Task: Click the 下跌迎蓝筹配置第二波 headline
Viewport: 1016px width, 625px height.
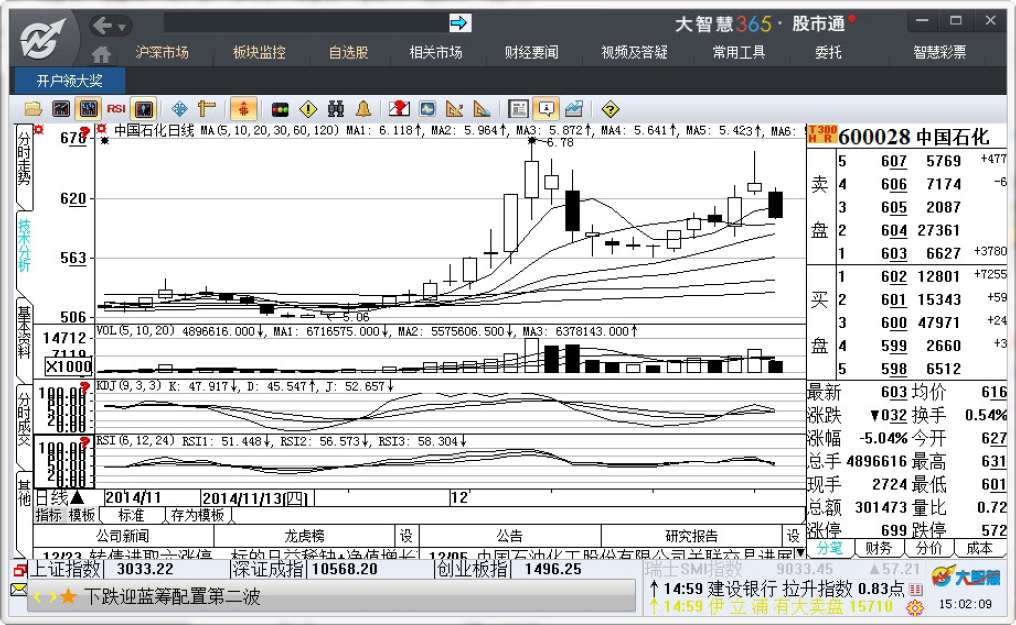Action: [172, 596]
